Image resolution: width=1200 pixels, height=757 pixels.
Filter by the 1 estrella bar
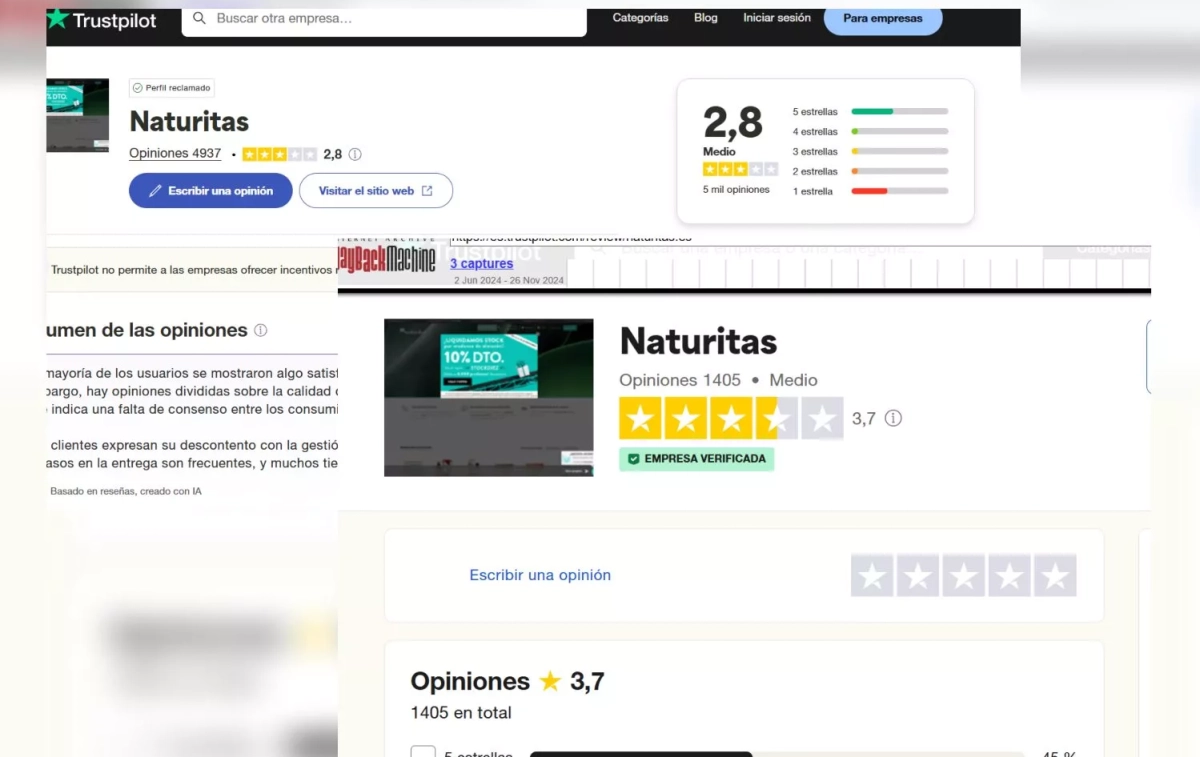click(x=898, y=191)
